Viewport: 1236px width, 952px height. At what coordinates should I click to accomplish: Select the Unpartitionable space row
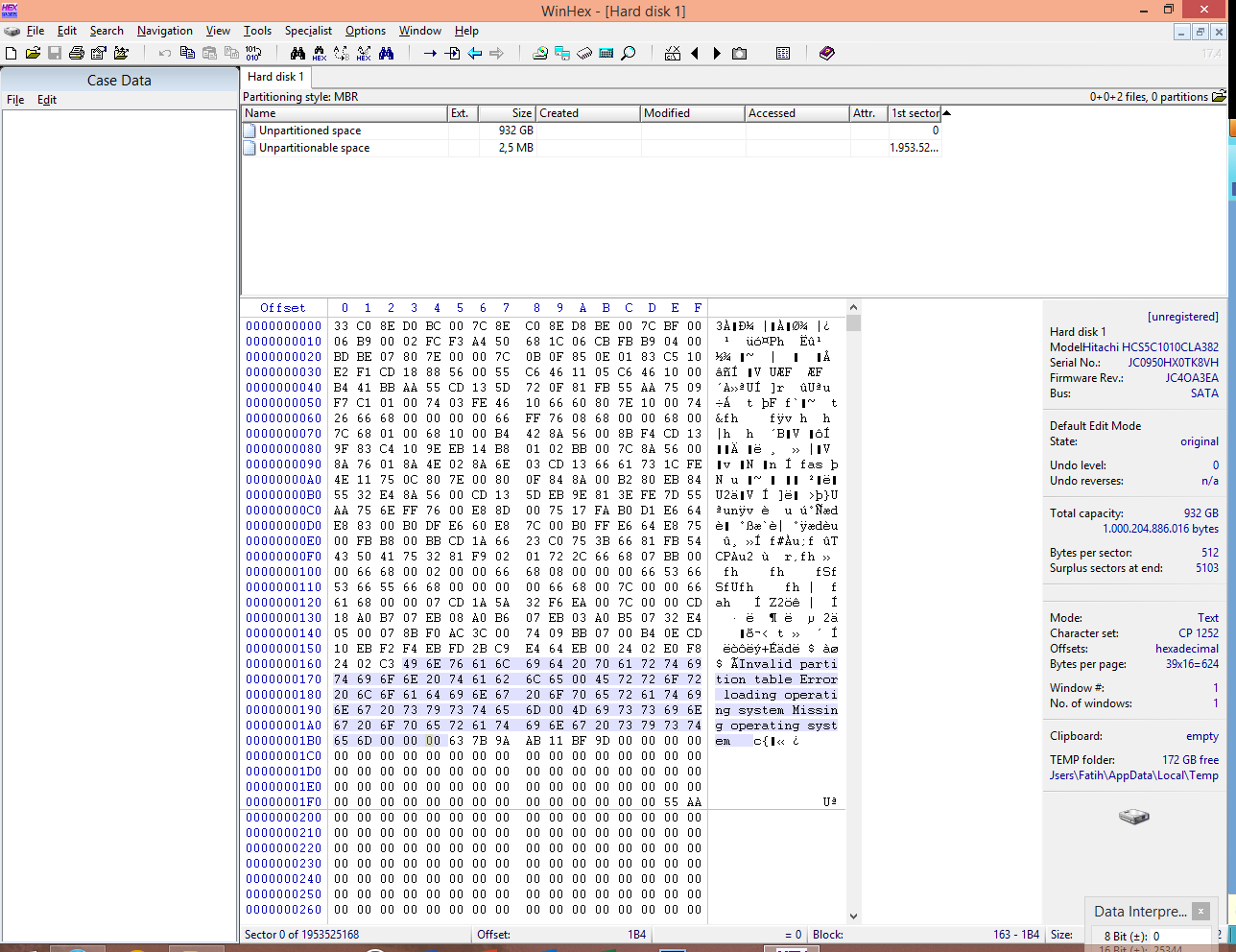coord(590,148)
